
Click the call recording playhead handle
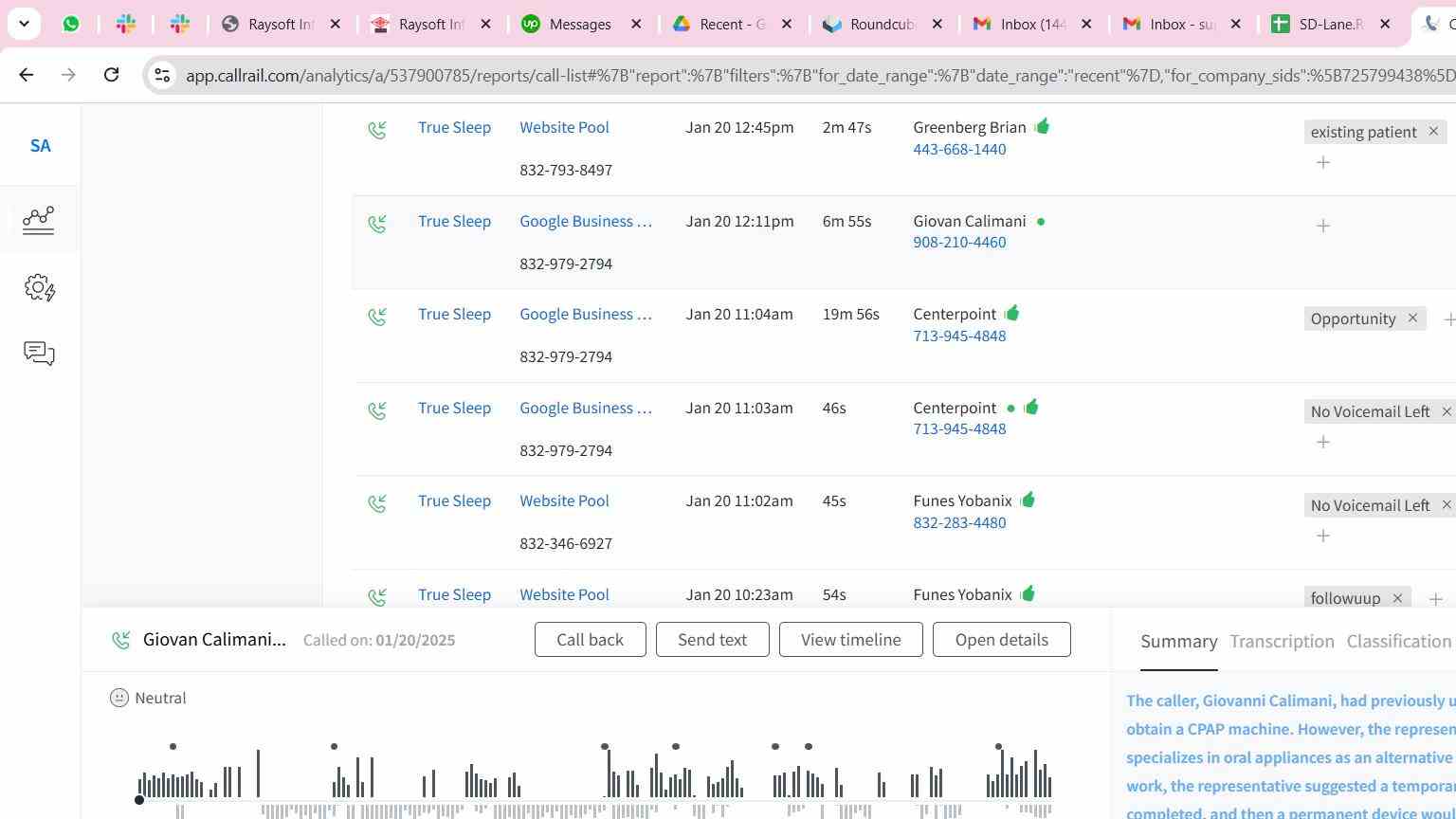pyautogui.click(x=139, y=800)
